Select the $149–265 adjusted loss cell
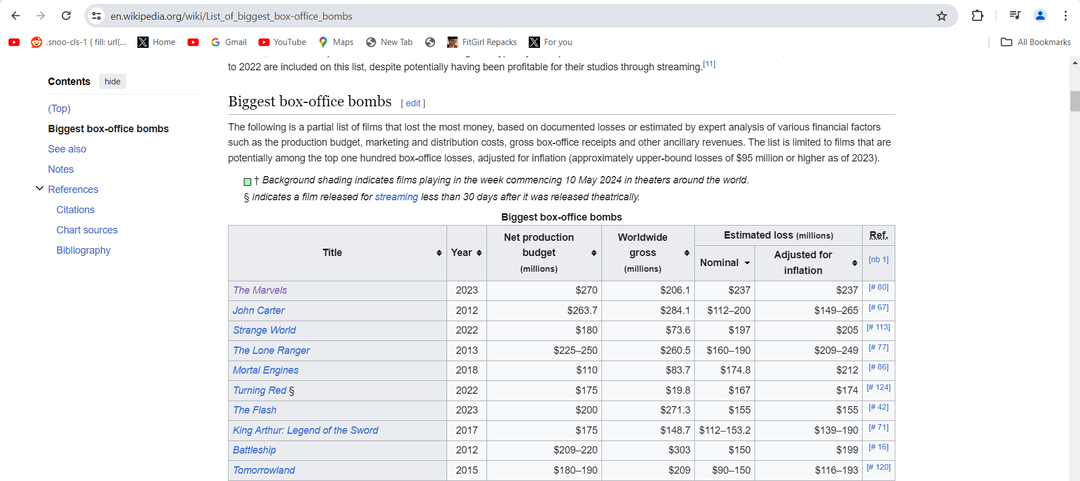Screen dimensions: 1080x481 click(809, 310)
